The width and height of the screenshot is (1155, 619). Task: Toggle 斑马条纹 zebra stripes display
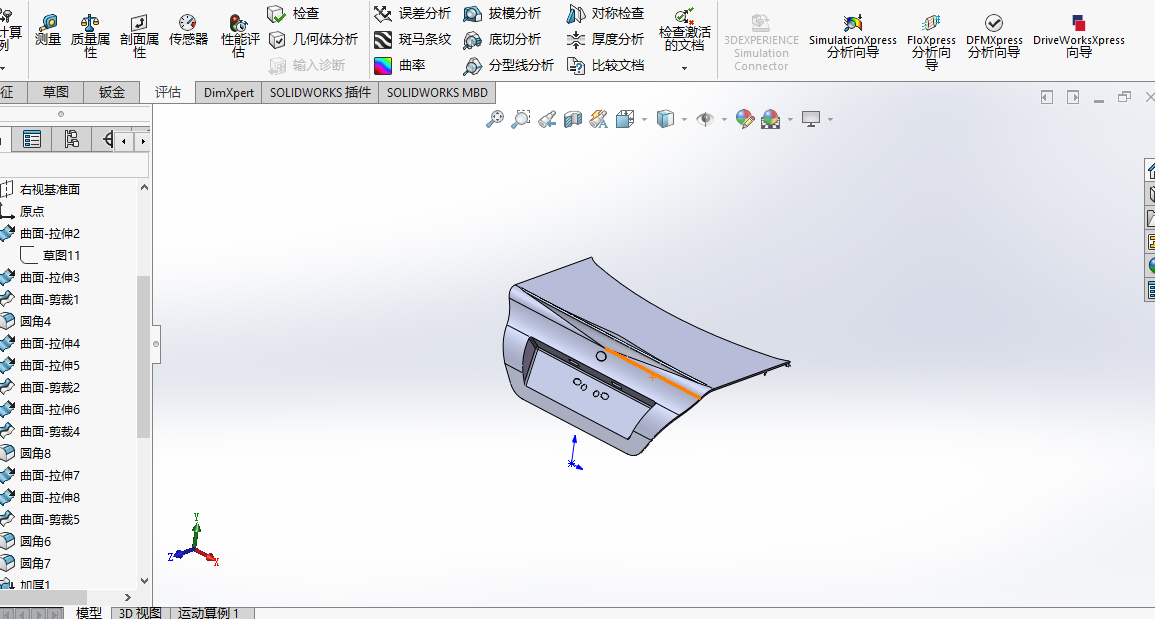(x=412, y=39)
